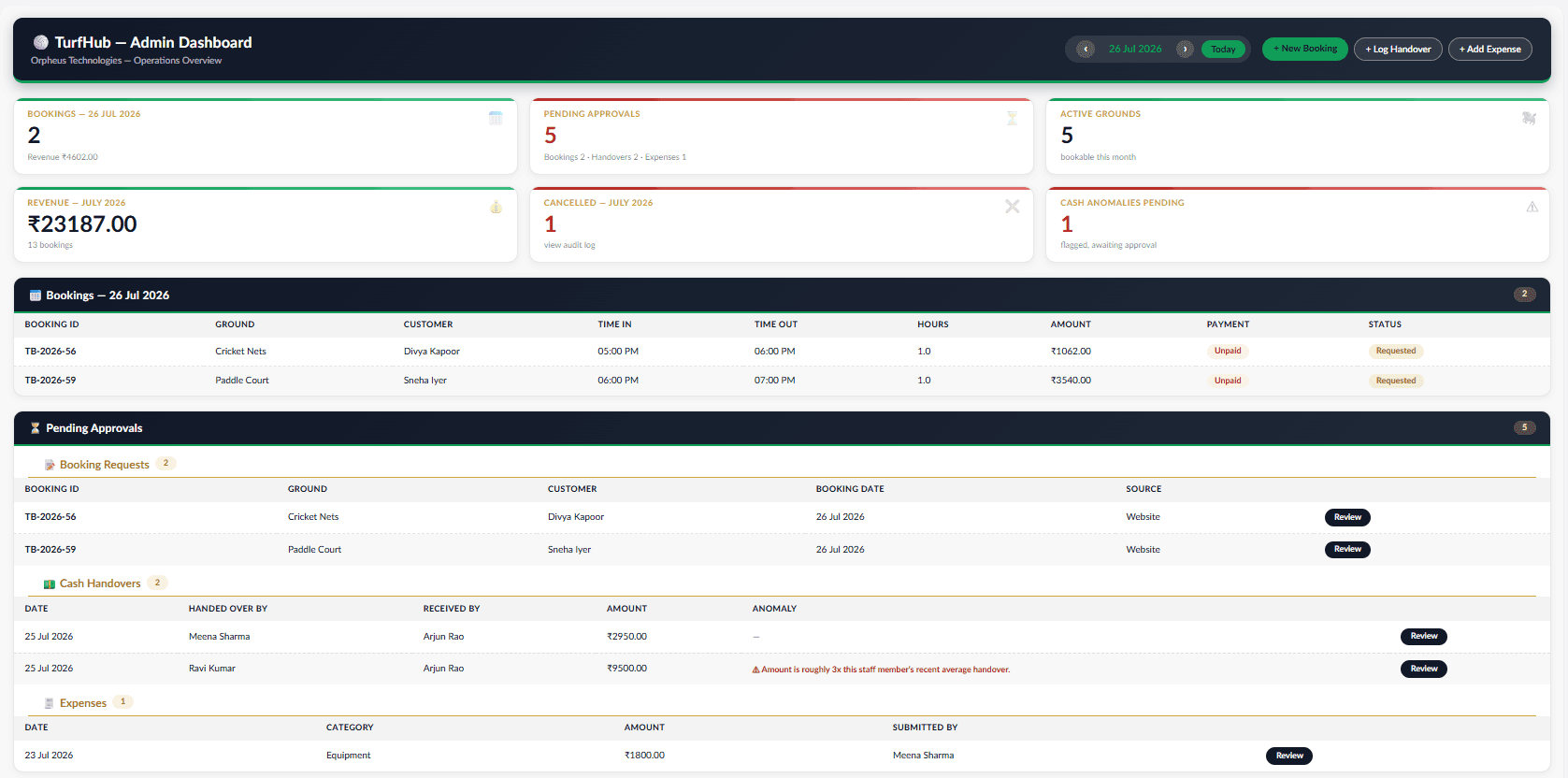Open the Revenue July 2026 card
The width and height of the screenshot is (1568, 778).
[266, 224]
